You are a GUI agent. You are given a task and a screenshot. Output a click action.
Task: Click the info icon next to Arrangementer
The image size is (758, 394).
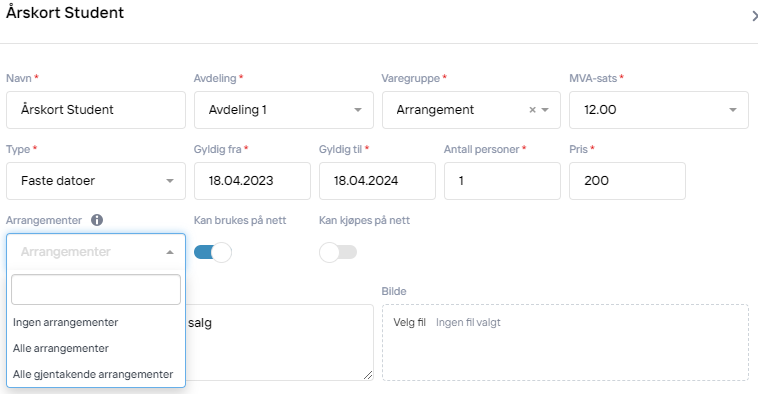coord(97,220)
